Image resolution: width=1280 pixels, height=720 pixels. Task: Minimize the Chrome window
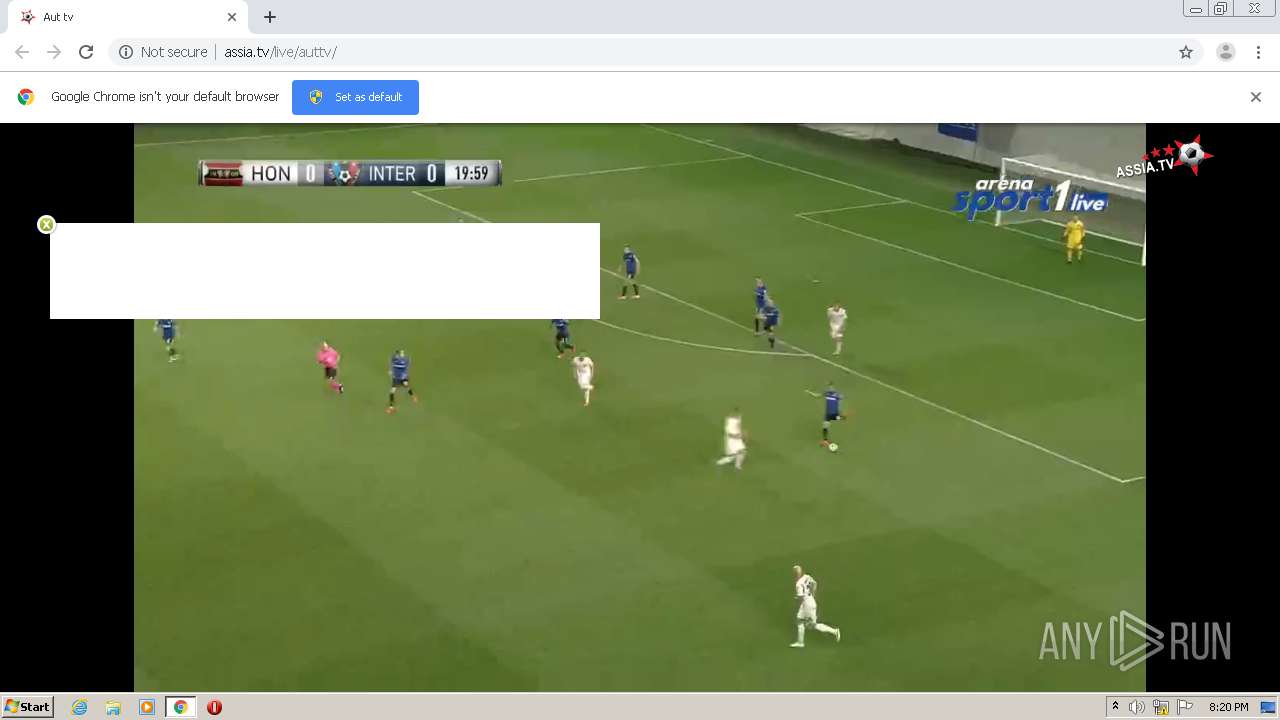(x=1195, y=9)
